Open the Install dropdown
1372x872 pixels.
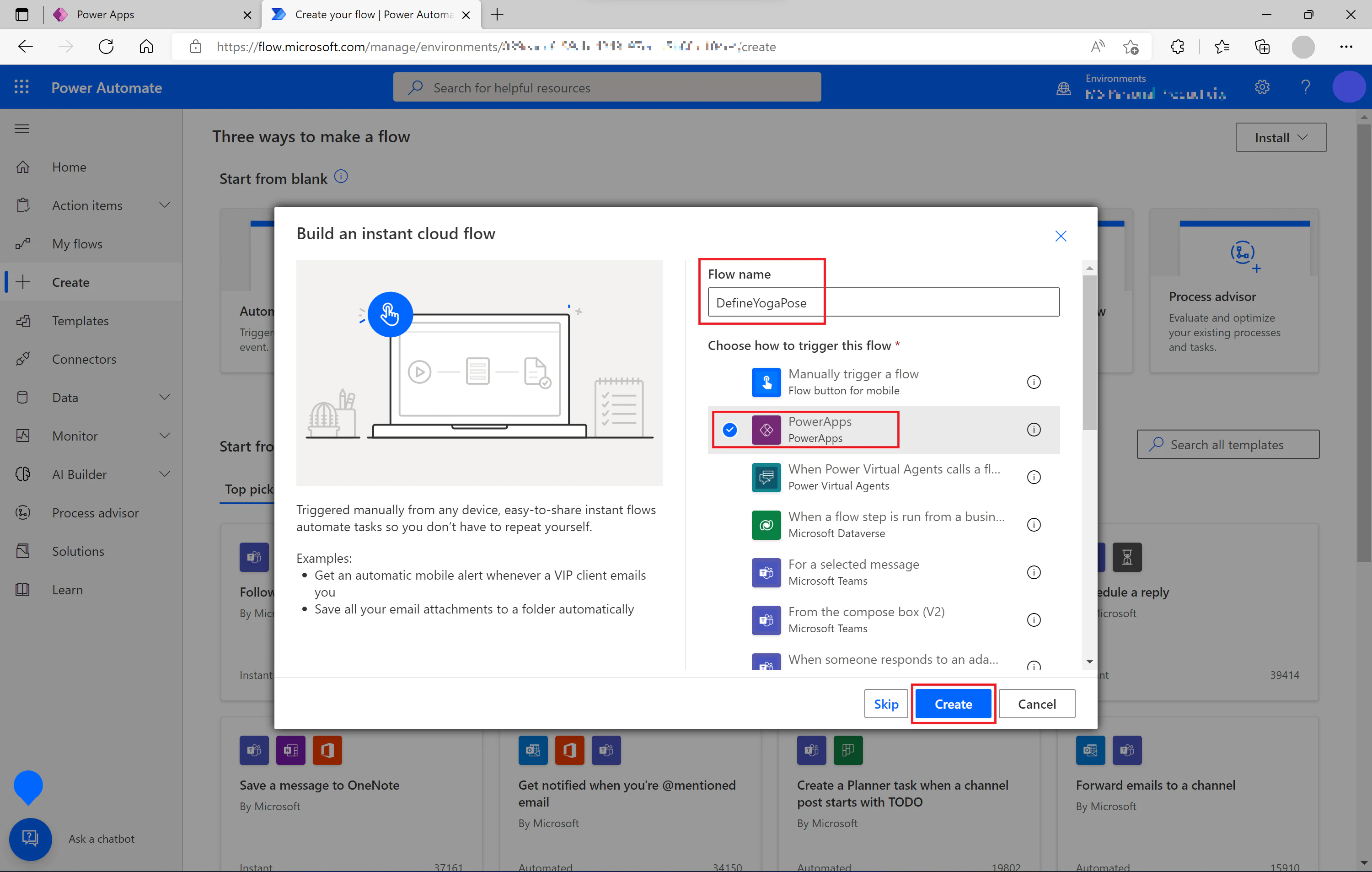pos(1280,137)
